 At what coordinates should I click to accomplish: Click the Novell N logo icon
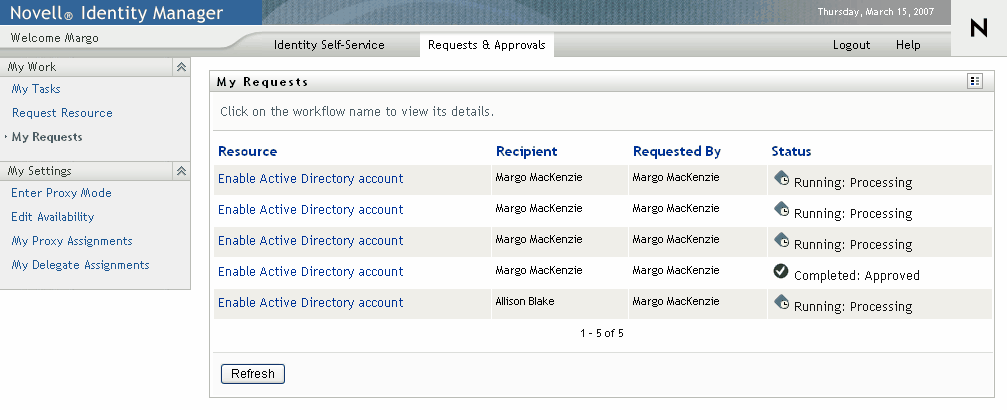click(x=978, y=29)
